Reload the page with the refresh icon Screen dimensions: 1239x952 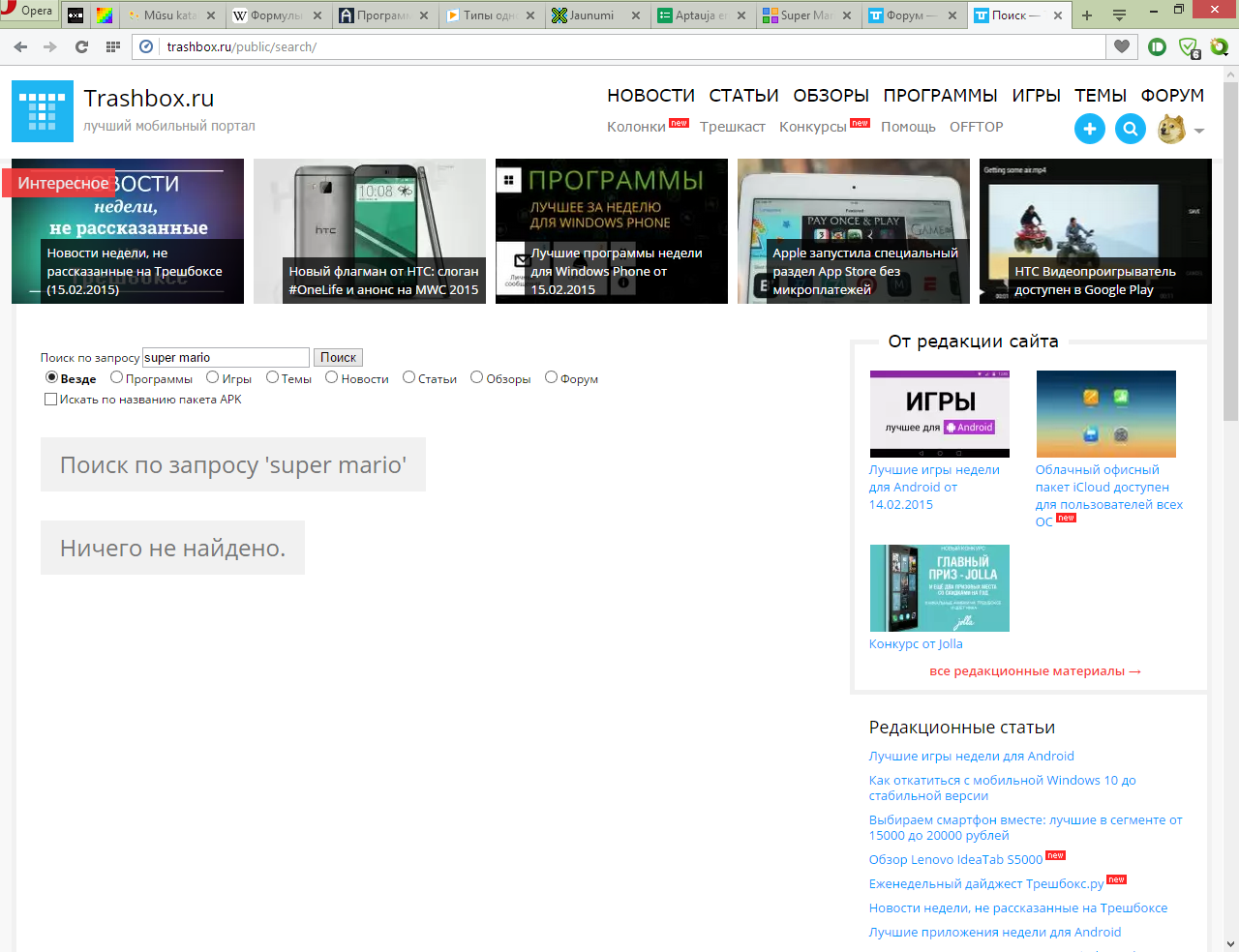point(81,46)
